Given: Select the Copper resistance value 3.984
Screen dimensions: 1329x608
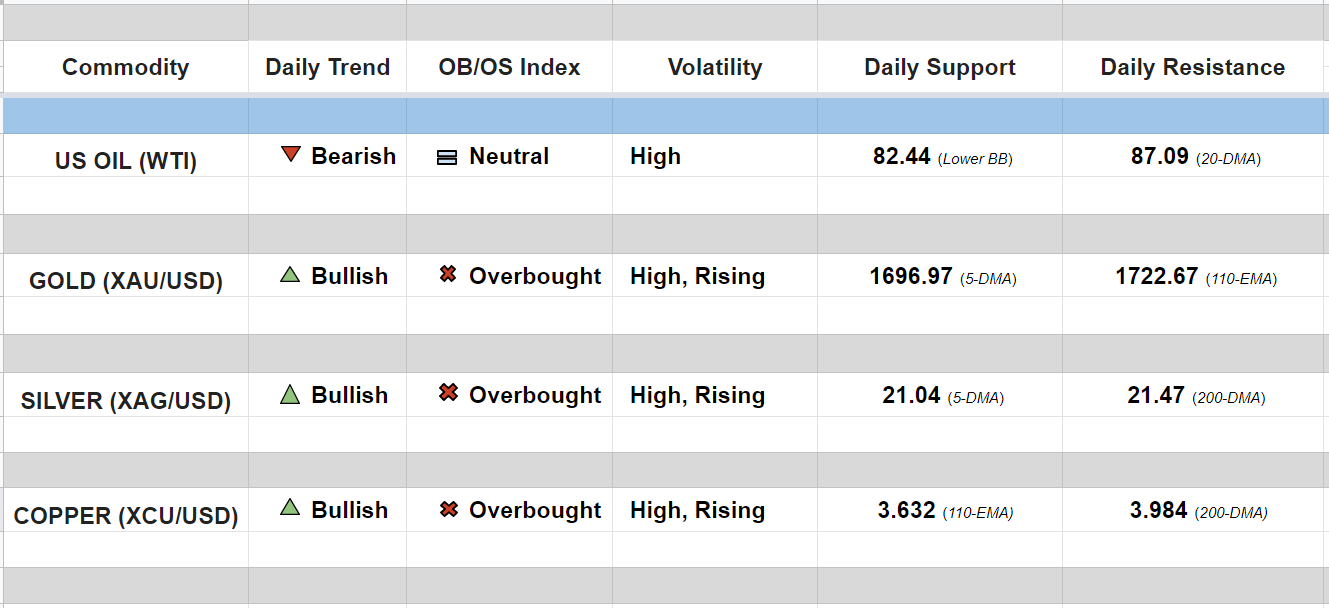Looking at the screenshot, I should pyautogui.click(x=1158, y=511).
